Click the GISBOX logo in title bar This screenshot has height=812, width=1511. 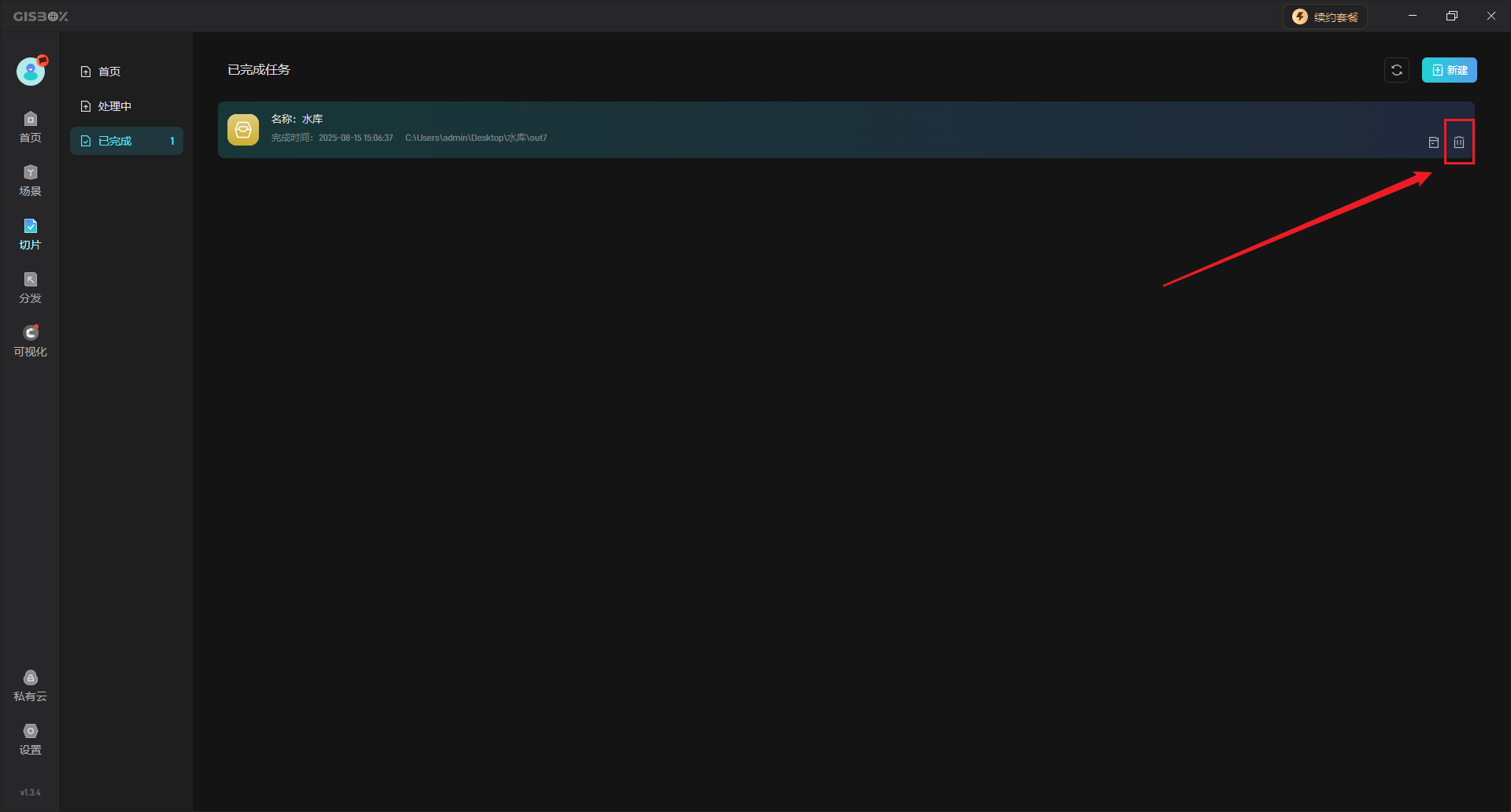(41, 17)
